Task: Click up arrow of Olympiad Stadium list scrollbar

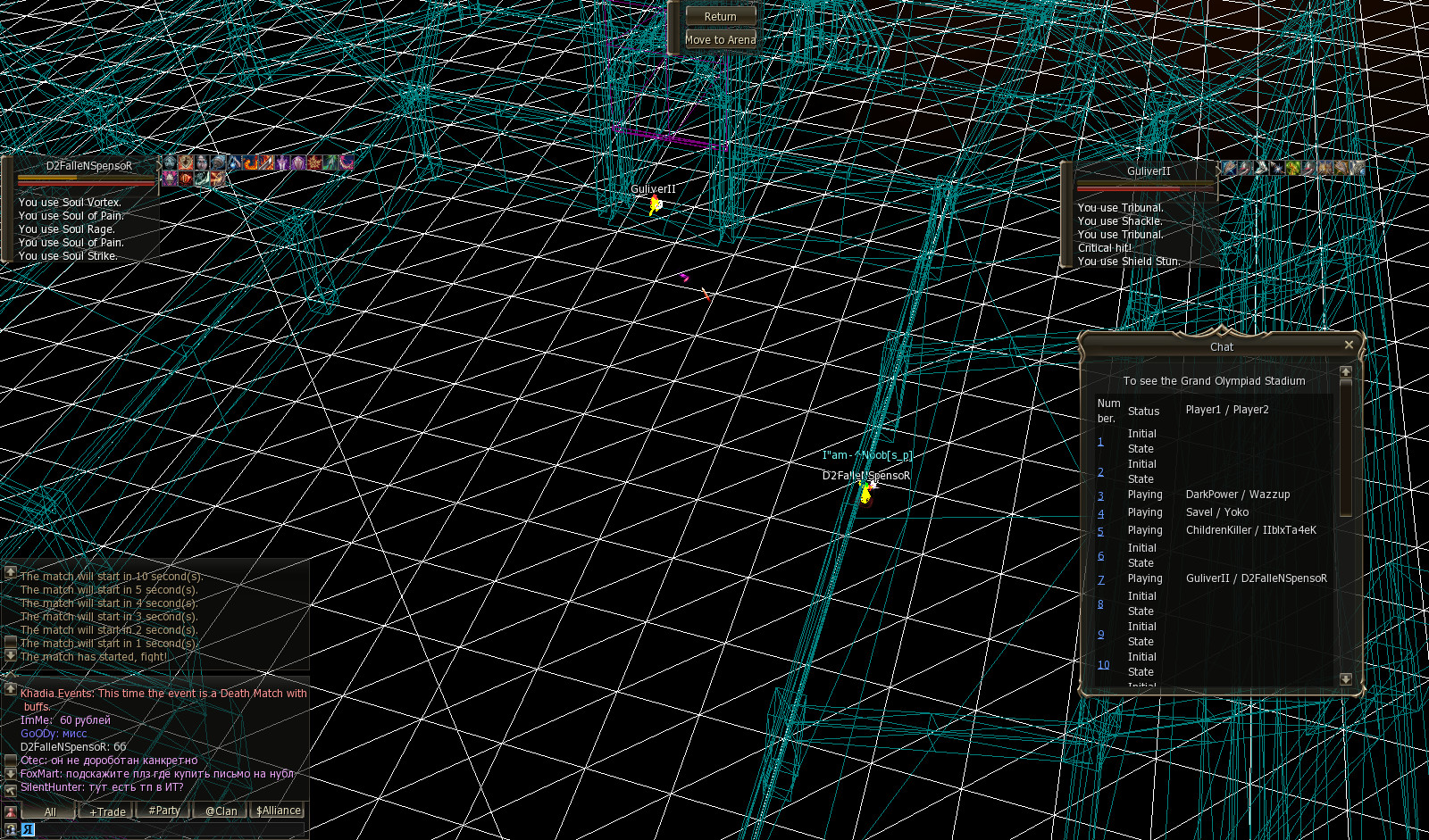Action: coord(1346,371)
